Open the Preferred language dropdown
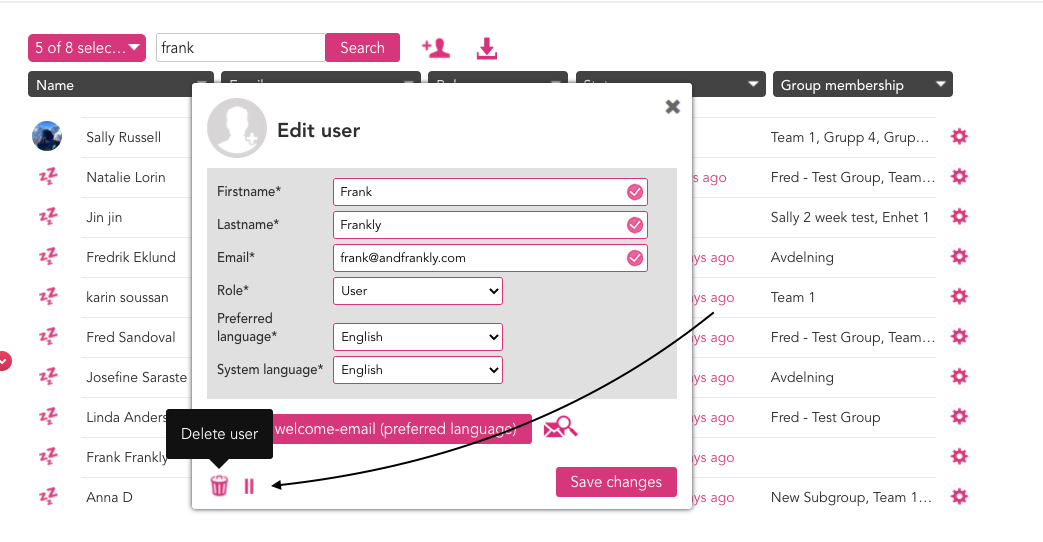Viewport: 1043px width, 542px height. pos(418,337)
